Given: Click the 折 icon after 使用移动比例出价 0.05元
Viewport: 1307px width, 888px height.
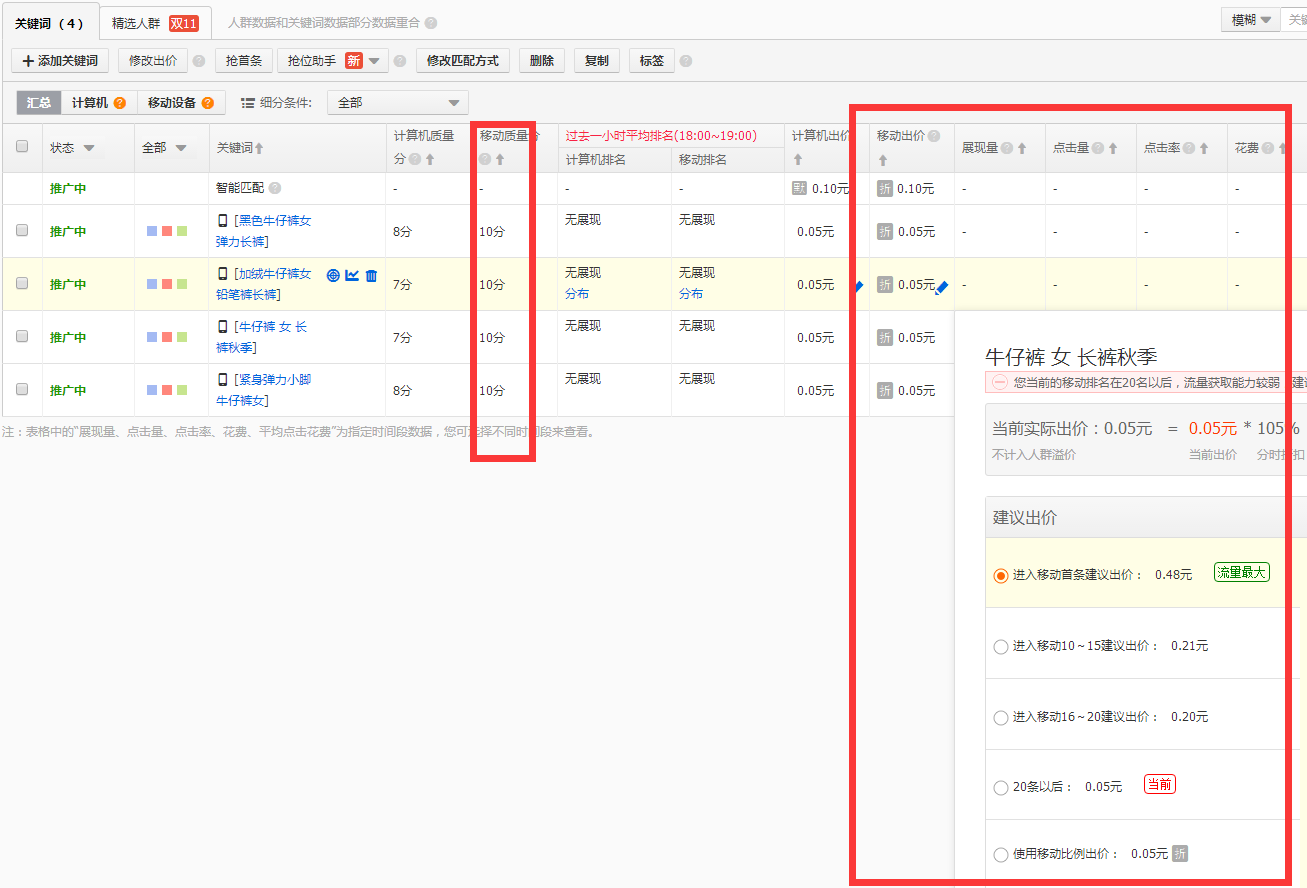Looking at the screenshot, I should pyautogui.click(x=1180, y=854).
